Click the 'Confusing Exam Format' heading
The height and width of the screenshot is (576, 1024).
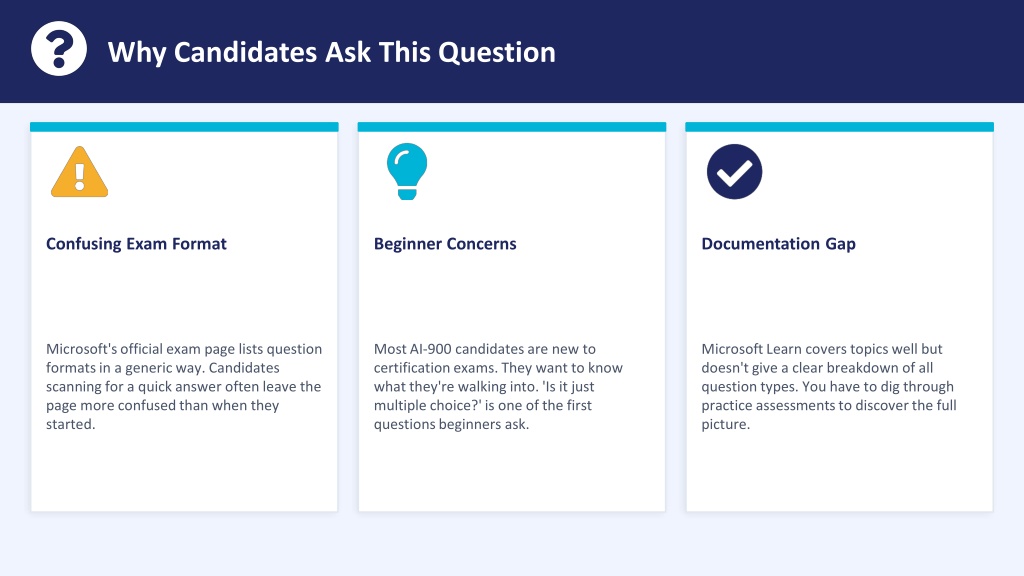tap(136, 244)
